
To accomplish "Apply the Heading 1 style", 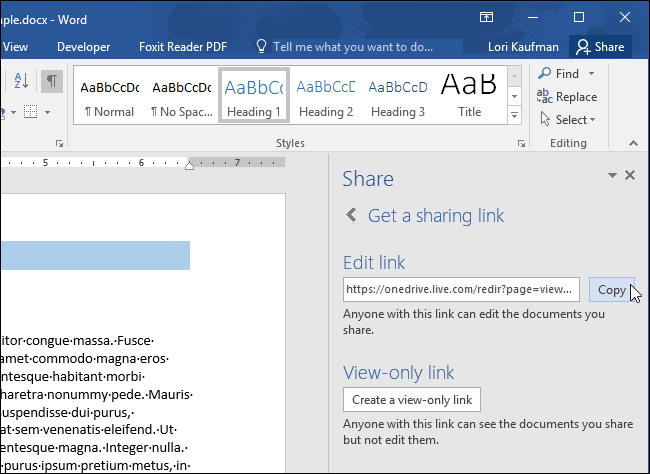I will point(254,96).
